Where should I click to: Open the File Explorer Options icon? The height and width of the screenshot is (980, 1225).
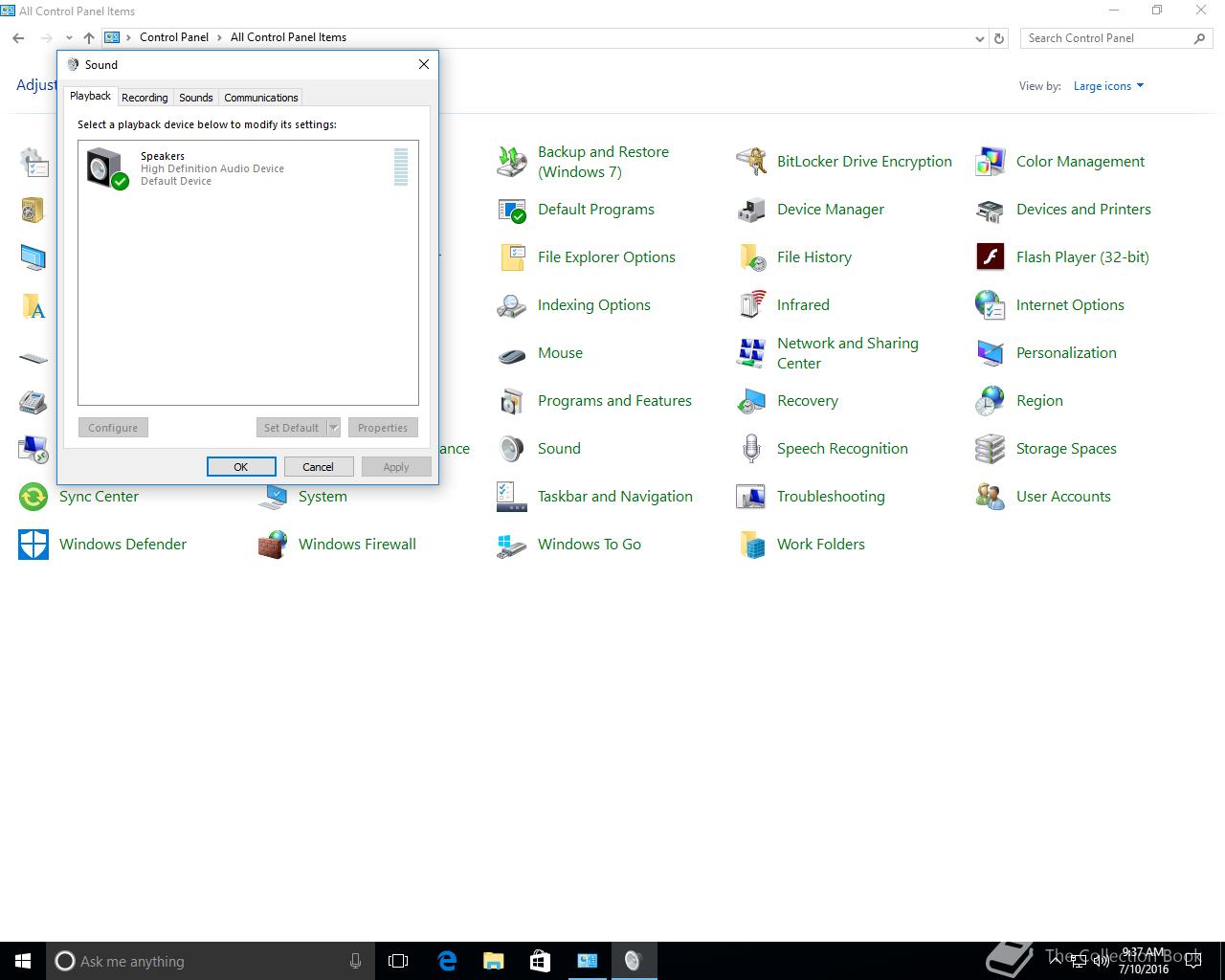point(511,257)
